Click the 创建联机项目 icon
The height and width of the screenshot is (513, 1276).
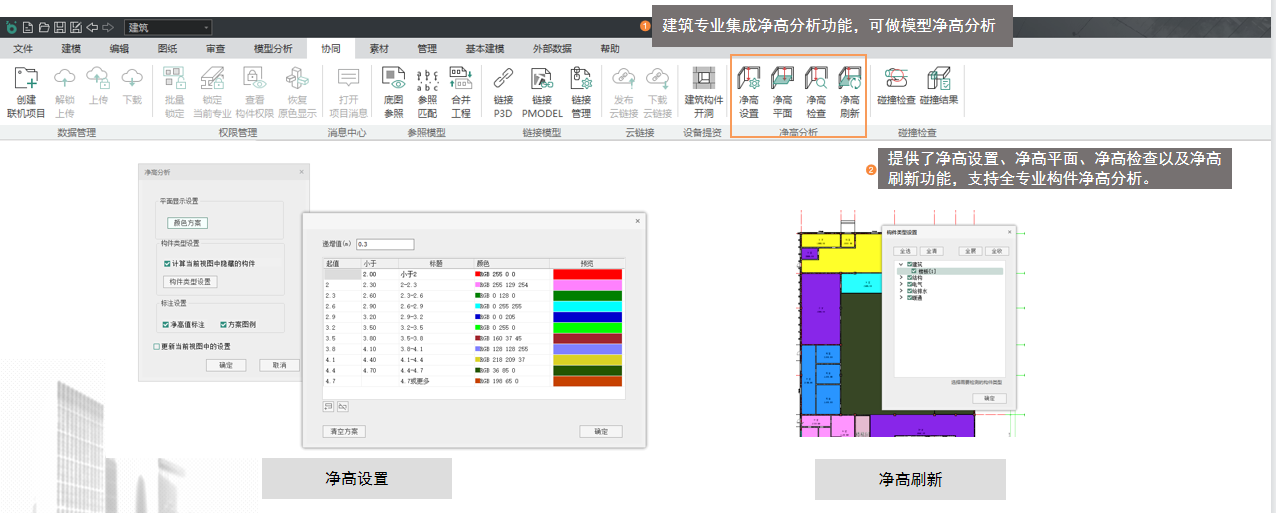26,90
